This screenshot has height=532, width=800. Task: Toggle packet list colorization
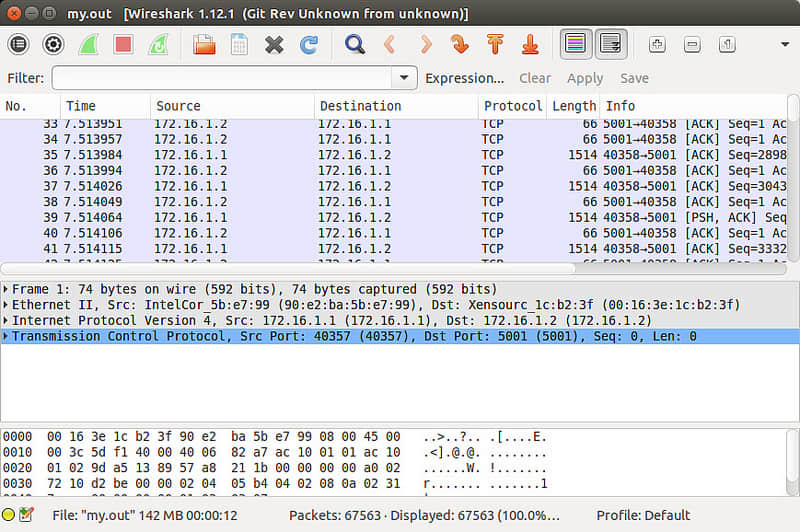pyautogui.click(x=575, y=44)
